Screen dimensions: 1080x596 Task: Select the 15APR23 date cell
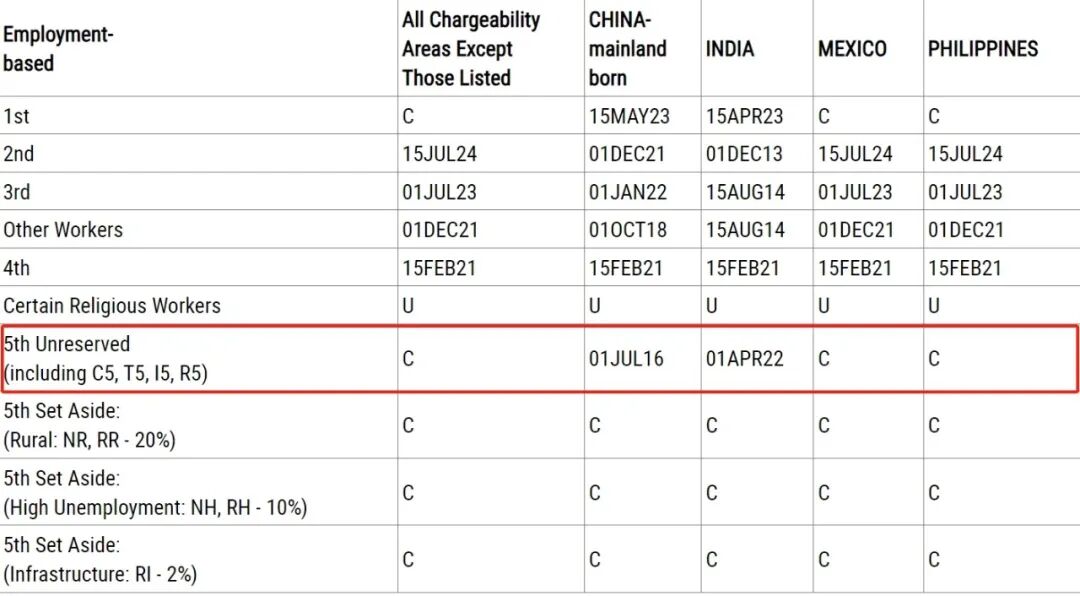coord(745,116)
